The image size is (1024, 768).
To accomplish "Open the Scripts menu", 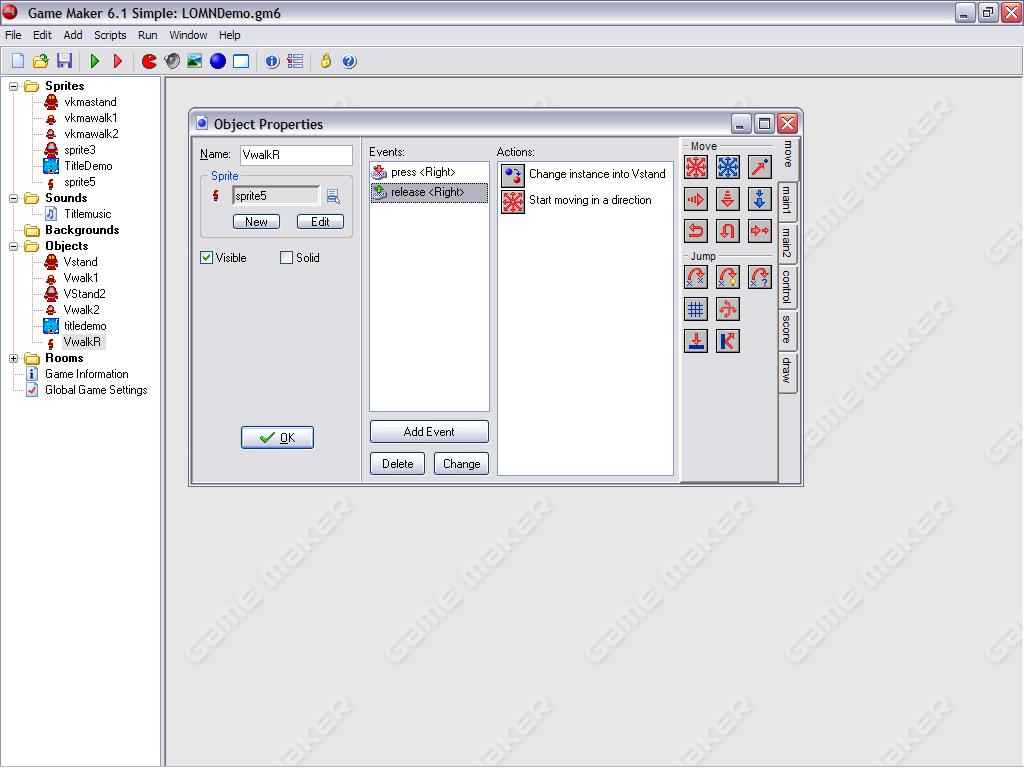I will [x=110, y=35].
